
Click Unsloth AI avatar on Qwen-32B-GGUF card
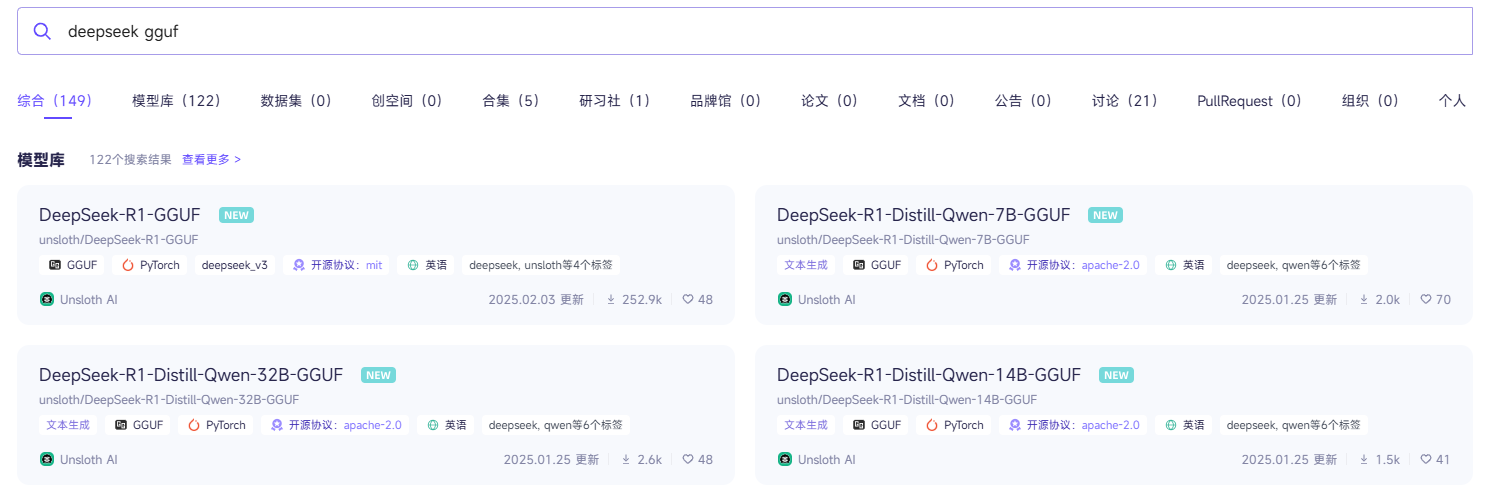(x=46, y=459)
